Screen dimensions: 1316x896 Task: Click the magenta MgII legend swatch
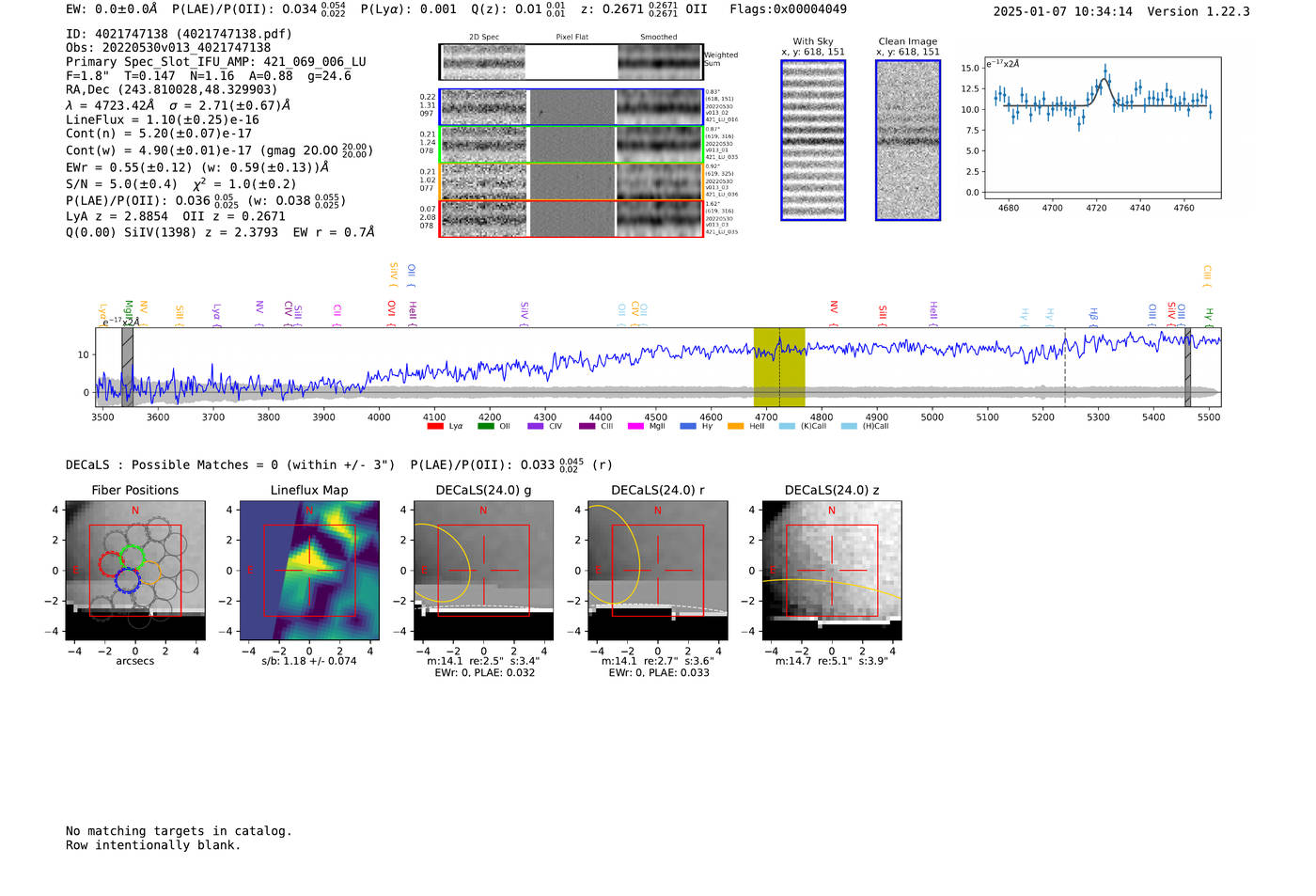(x=635, y=426)
